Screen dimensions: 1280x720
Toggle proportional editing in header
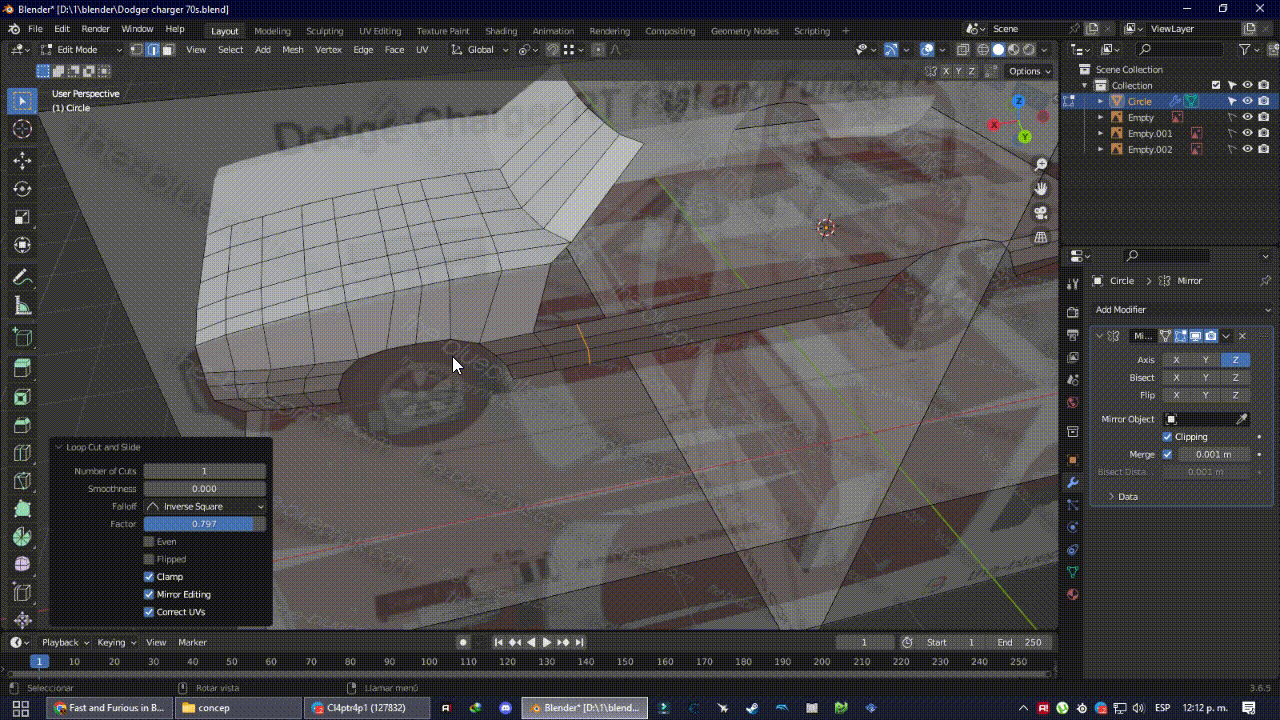(598, 49)
